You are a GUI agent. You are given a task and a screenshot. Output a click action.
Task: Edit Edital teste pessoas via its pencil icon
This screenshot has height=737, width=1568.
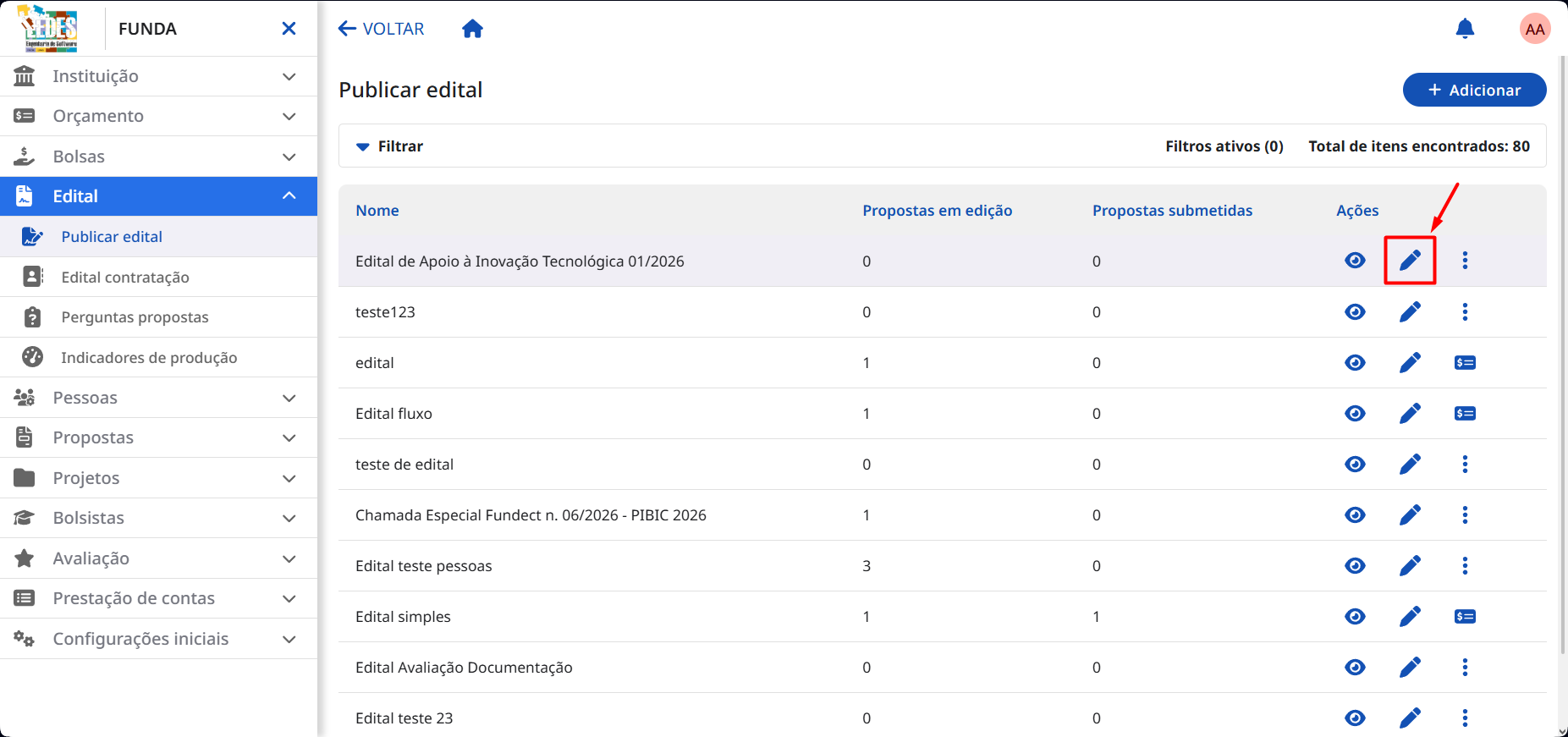coord(1410,566)
